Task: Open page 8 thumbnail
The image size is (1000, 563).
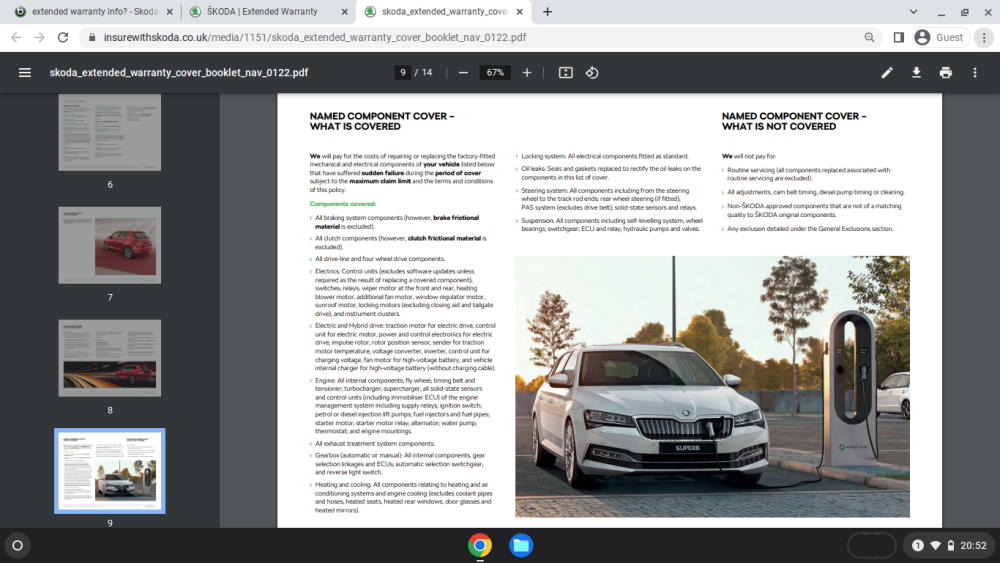Action: (110, 358)
